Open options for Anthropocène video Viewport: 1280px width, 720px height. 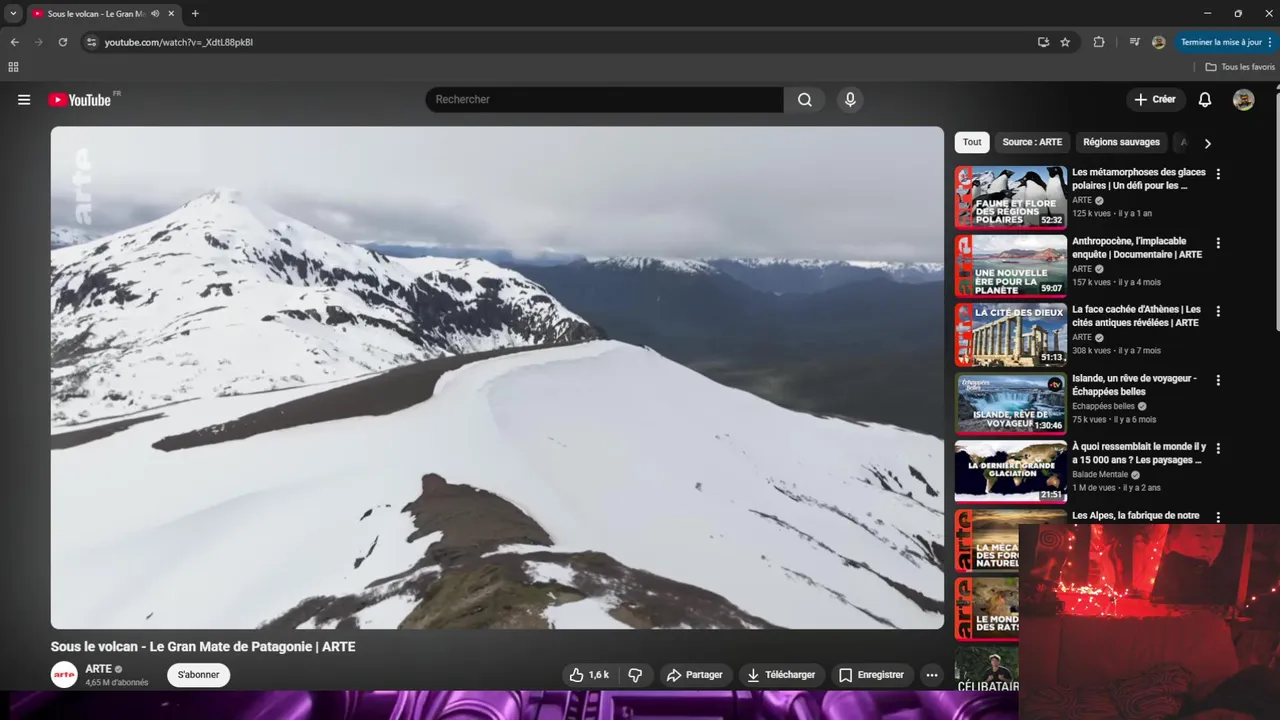click(1218, 243)
